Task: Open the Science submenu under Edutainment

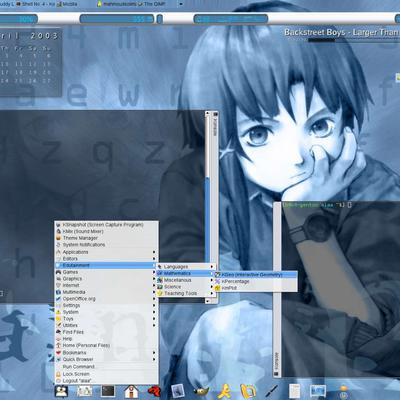Action: (x=185, y=287)
